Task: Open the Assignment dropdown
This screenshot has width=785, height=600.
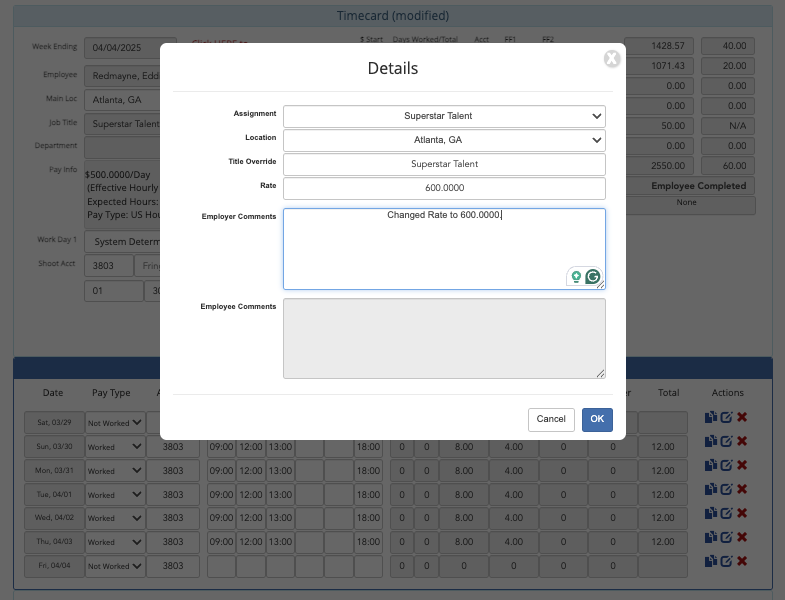Action: coord(444,116)
